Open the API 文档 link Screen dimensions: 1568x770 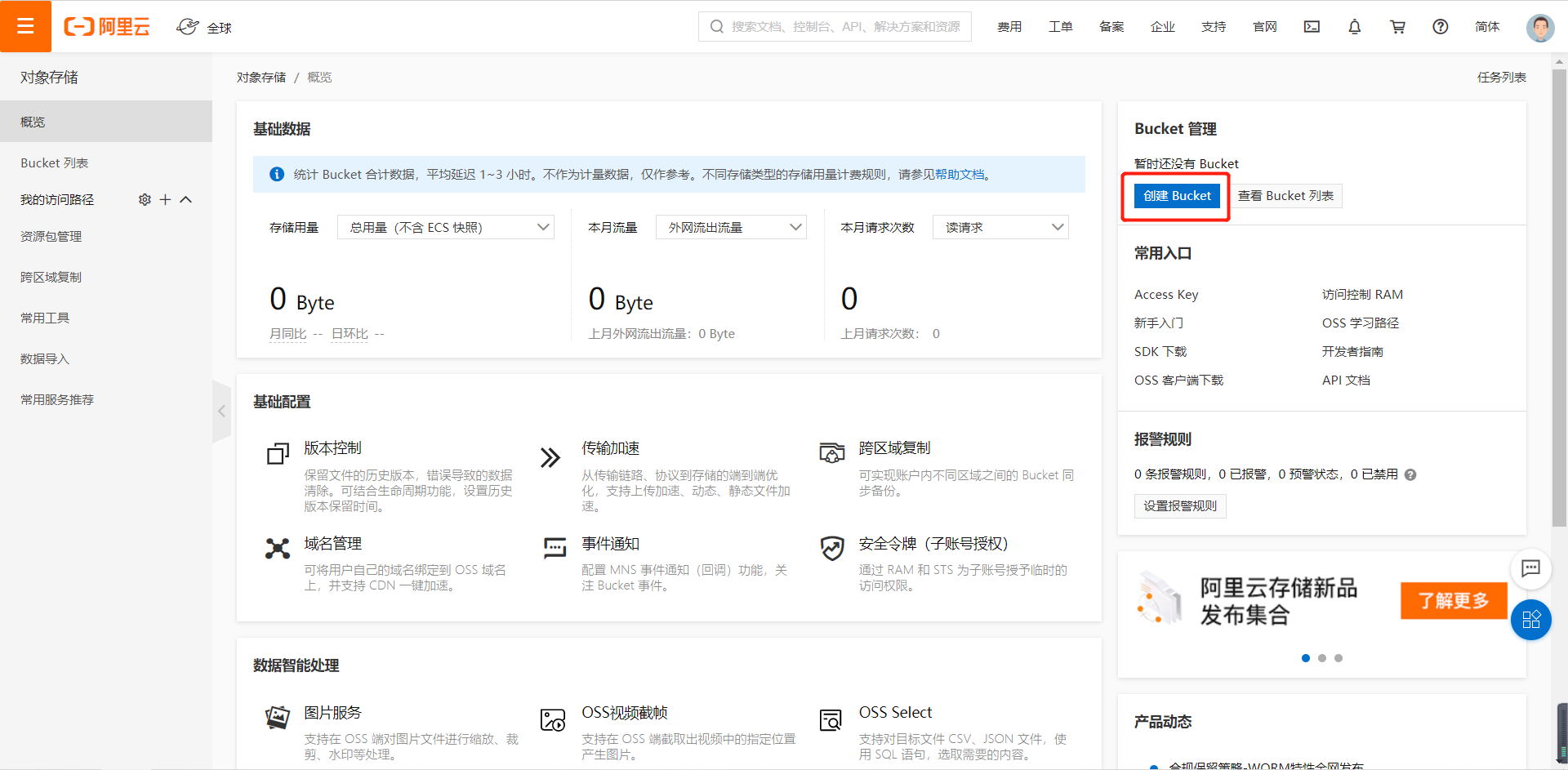(1346, 381)
